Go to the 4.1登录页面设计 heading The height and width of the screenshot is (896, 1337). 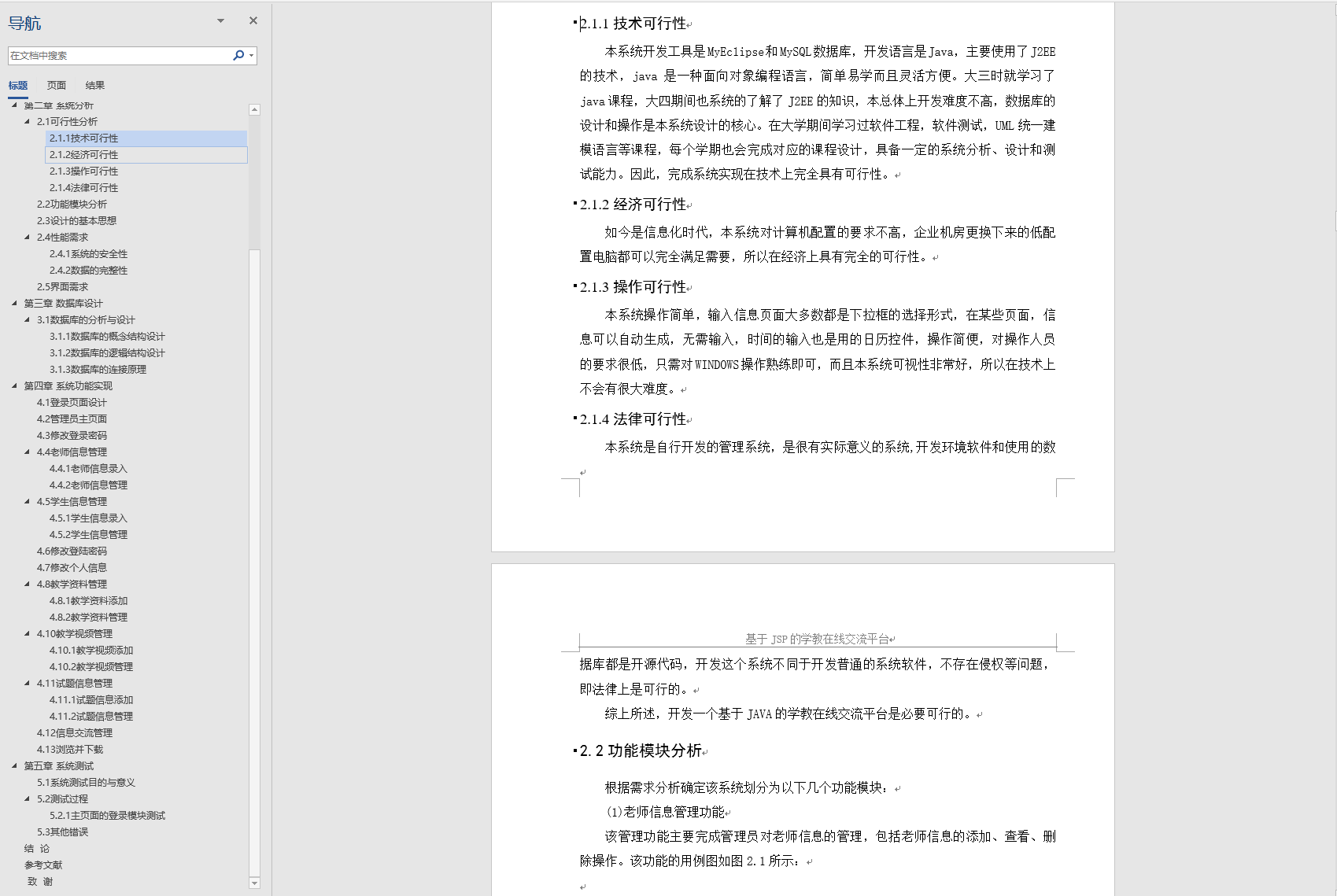67,402
